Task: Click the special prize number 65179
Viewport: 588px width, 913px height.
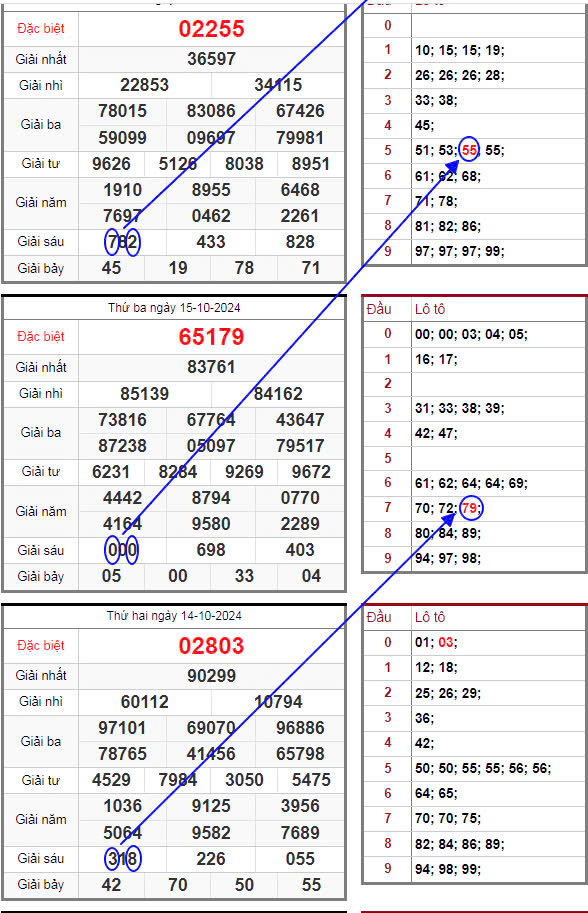Action: [x=211, y=337]
